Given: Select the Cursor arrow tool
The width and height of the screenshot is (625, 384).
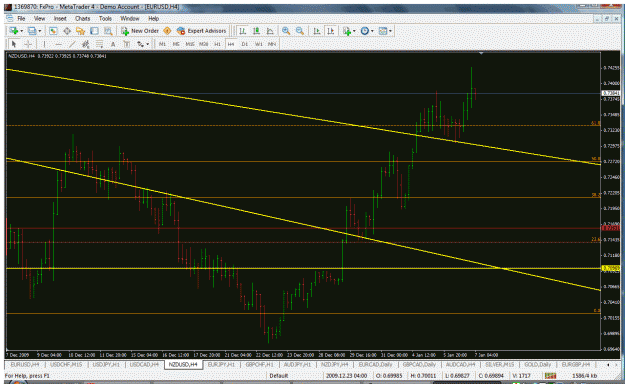Looking at the screenshot, I should point(14,44).
